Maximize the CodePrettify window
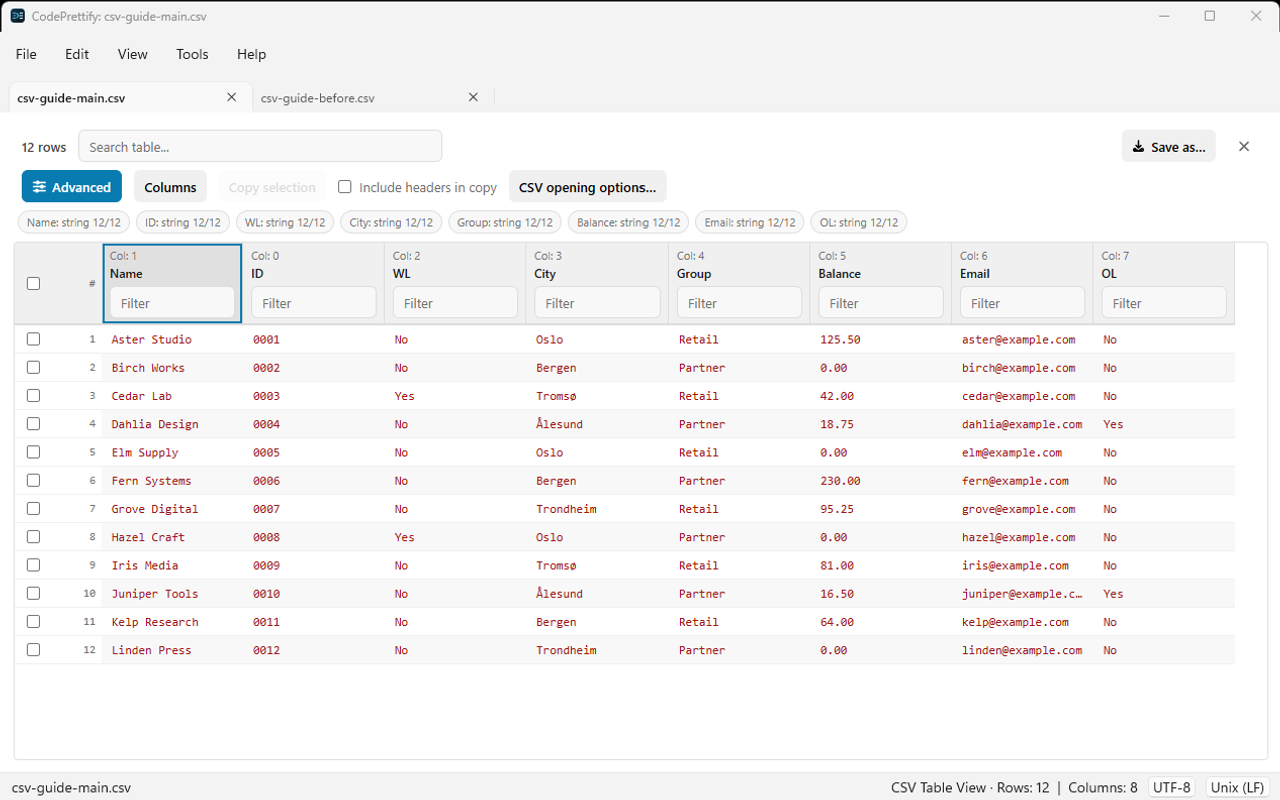Viewport: 1280px width, 800px height. [x=1210, y=16]
